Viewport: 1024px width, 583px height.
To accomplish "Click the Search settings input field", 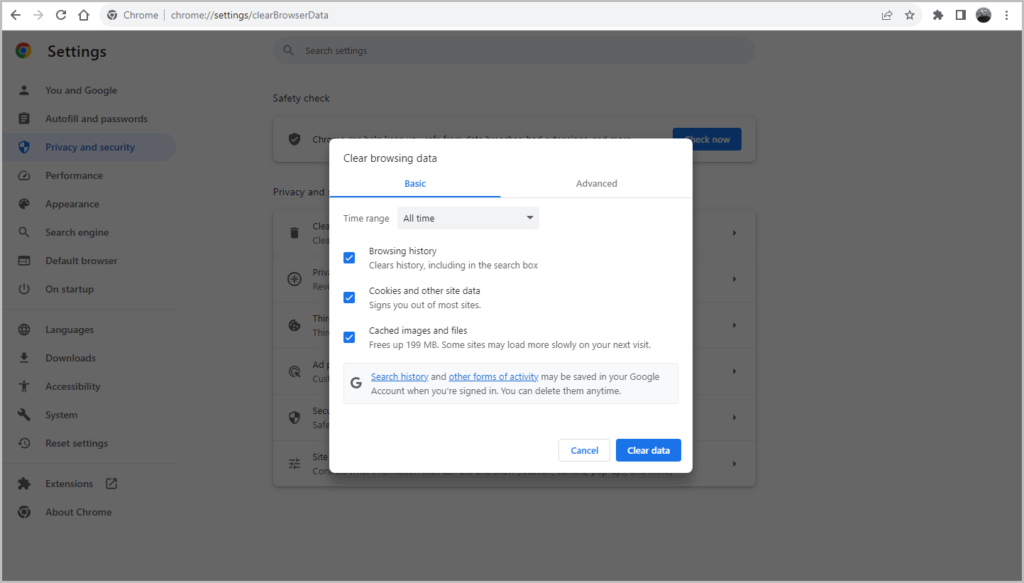I will pos(514,50).
